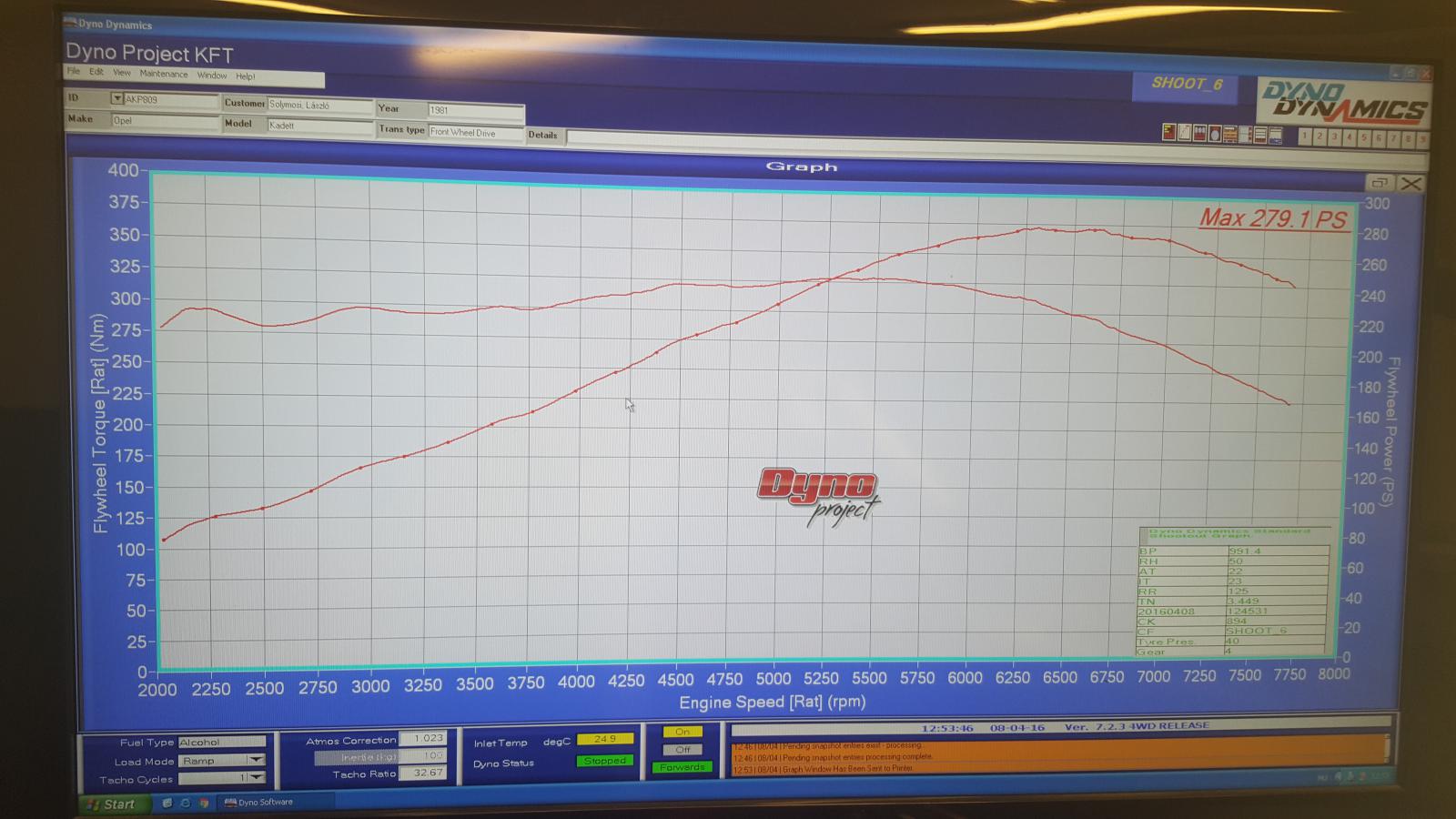Open the Window menu
This screenshot has width=1456, height=819.
point(212,76)
